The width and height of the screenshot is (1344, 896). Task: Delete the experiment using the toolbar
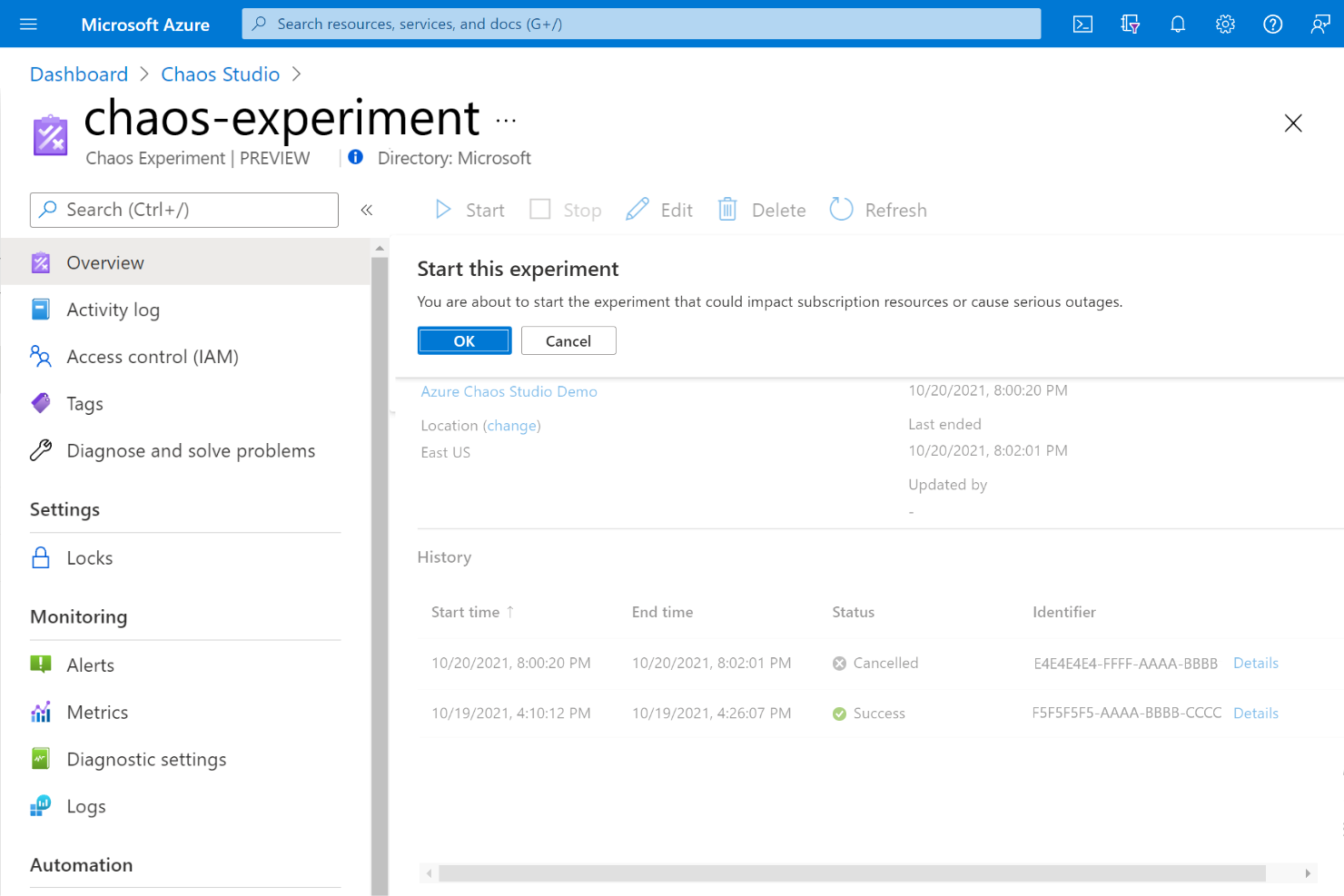click(762, 211)
